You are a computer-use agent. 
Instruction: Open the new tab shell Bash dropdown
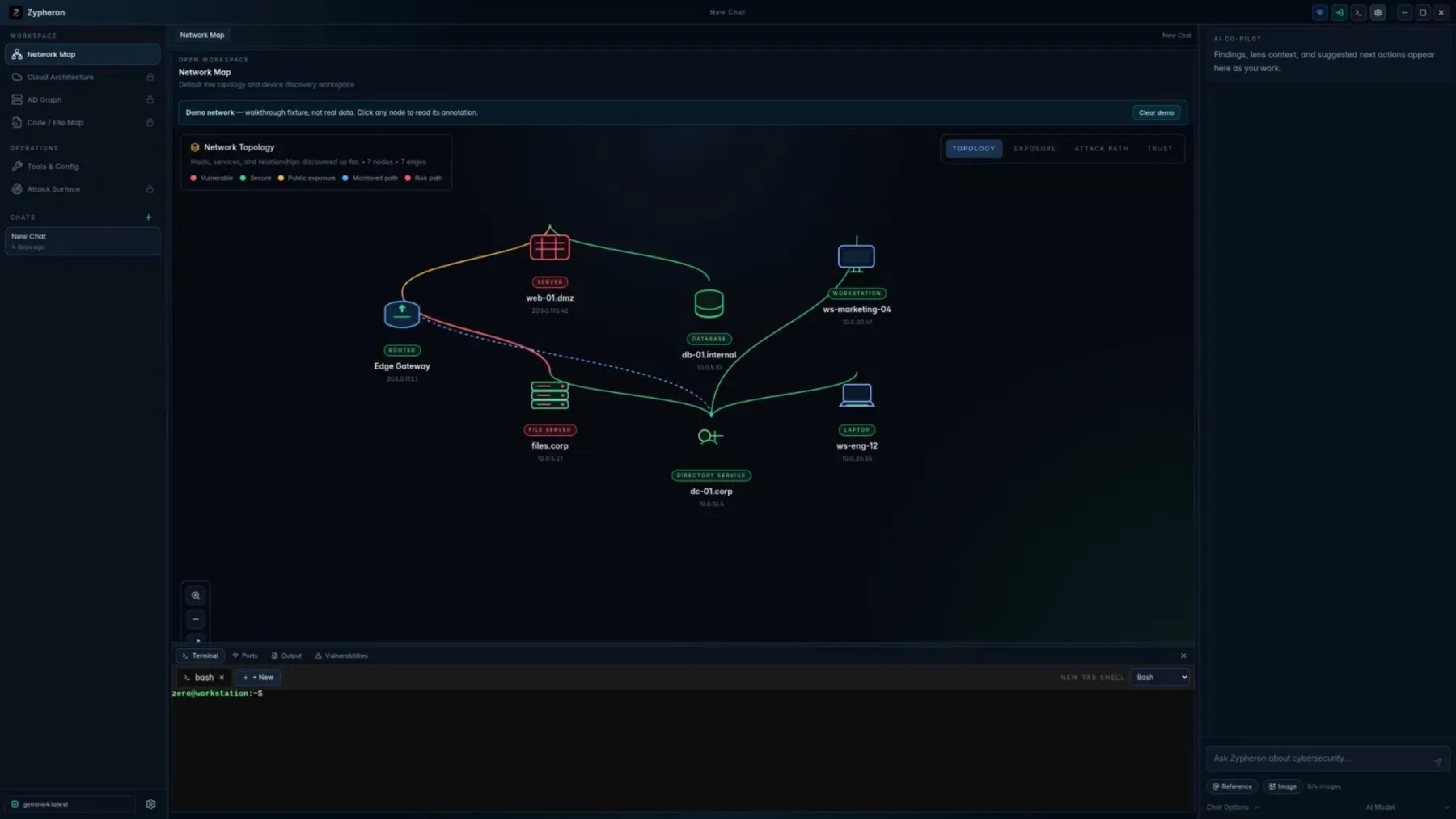(1160, 678)
